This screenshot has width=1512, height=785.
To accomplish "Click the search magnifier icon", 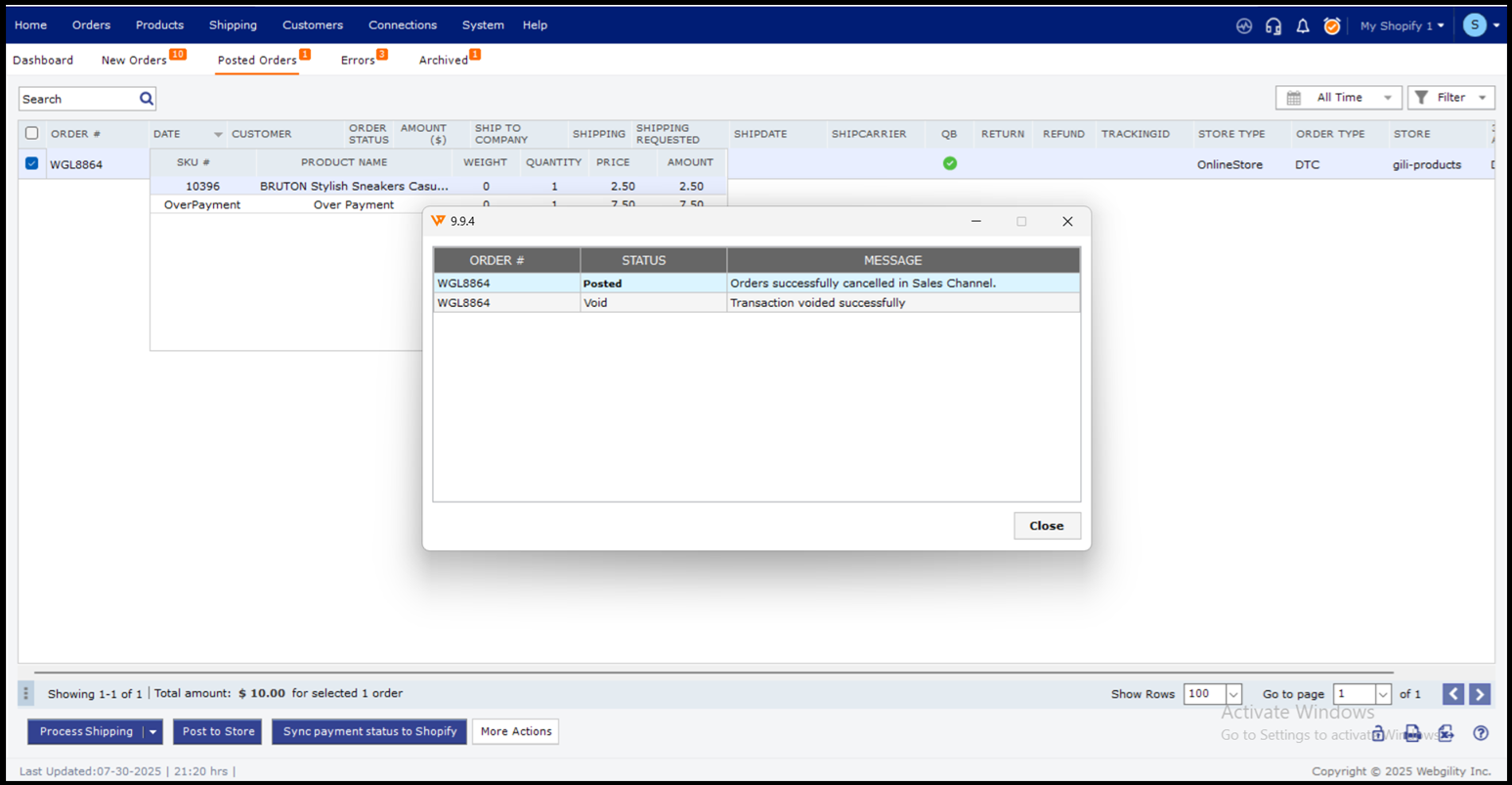I will 147,99.
